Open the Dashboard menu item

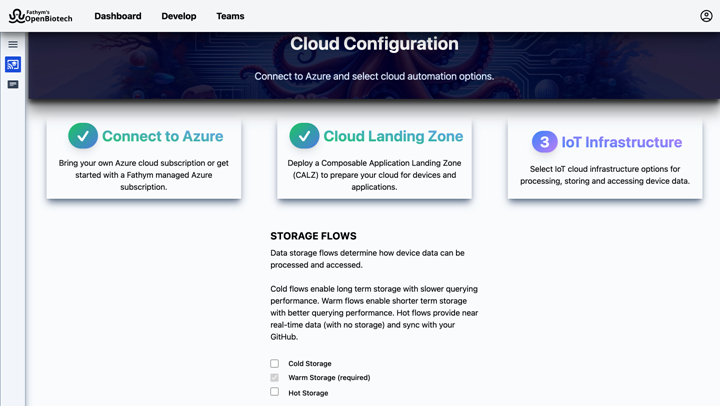pos(118,16)
